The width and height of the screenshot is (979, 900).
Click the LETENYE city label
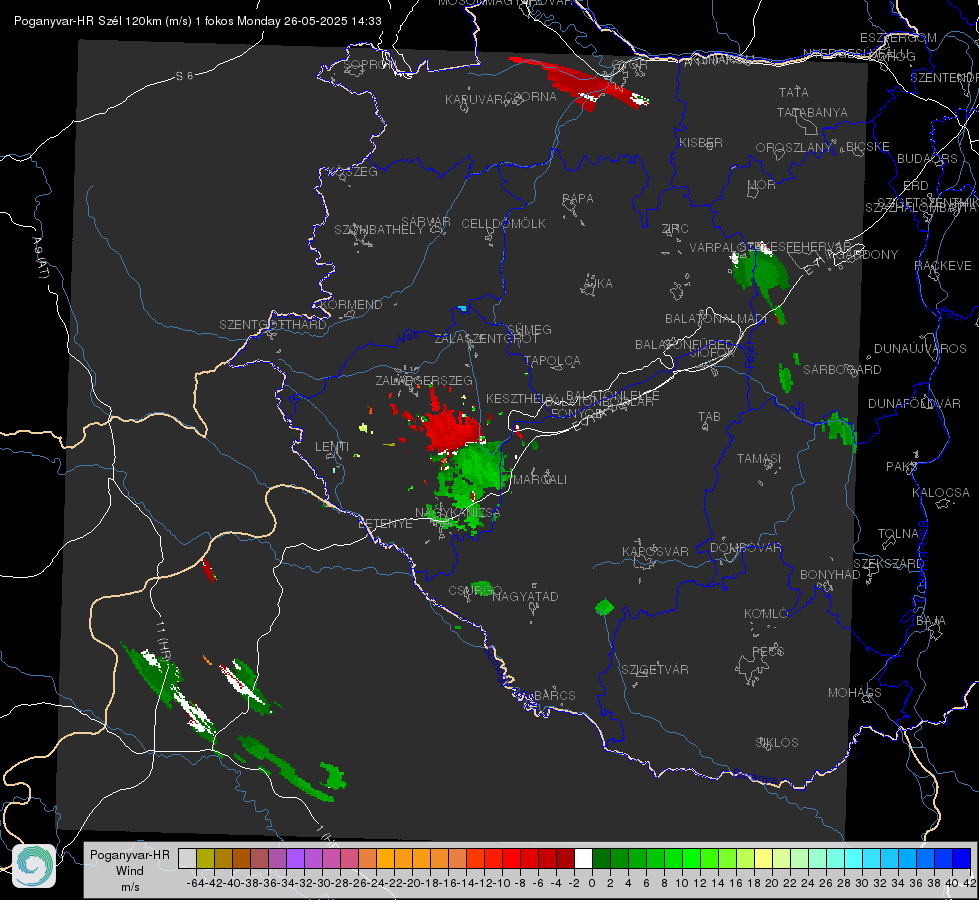[385, 524]
